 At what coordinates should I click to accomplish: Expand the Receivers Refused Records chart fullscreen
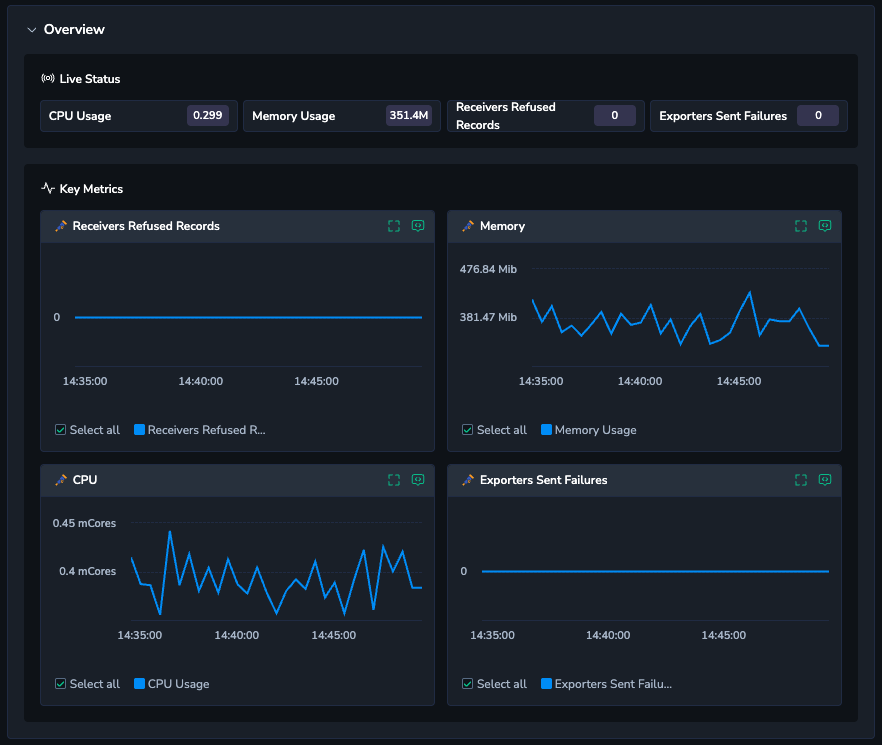394,226
